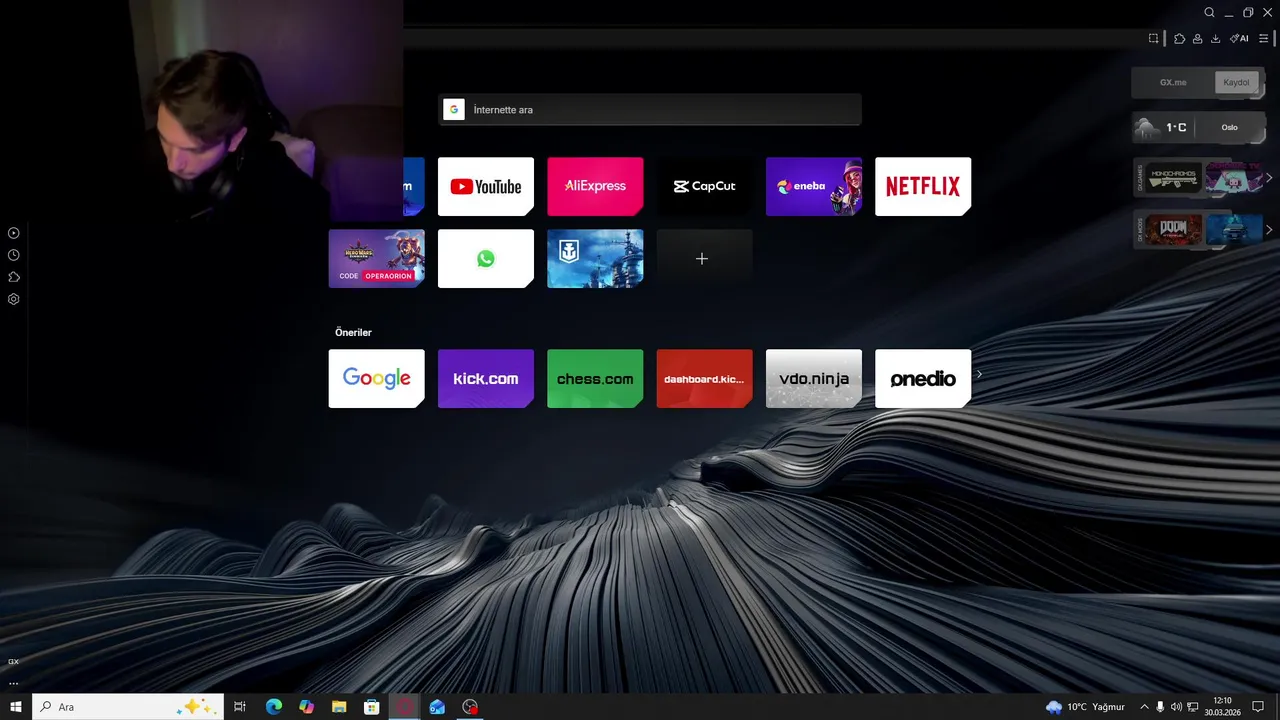Open the onedio suggestion tile

click(x=923, y=378)
